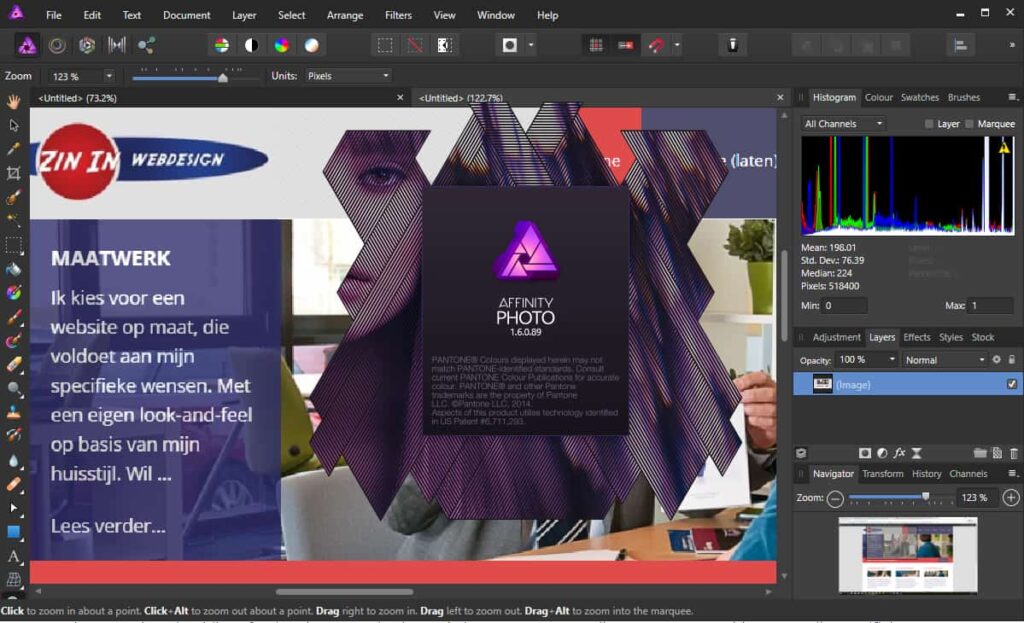Click the Assistant options toolbar icon
This screenshot has width=1024, height=623.
click(733, 45)
